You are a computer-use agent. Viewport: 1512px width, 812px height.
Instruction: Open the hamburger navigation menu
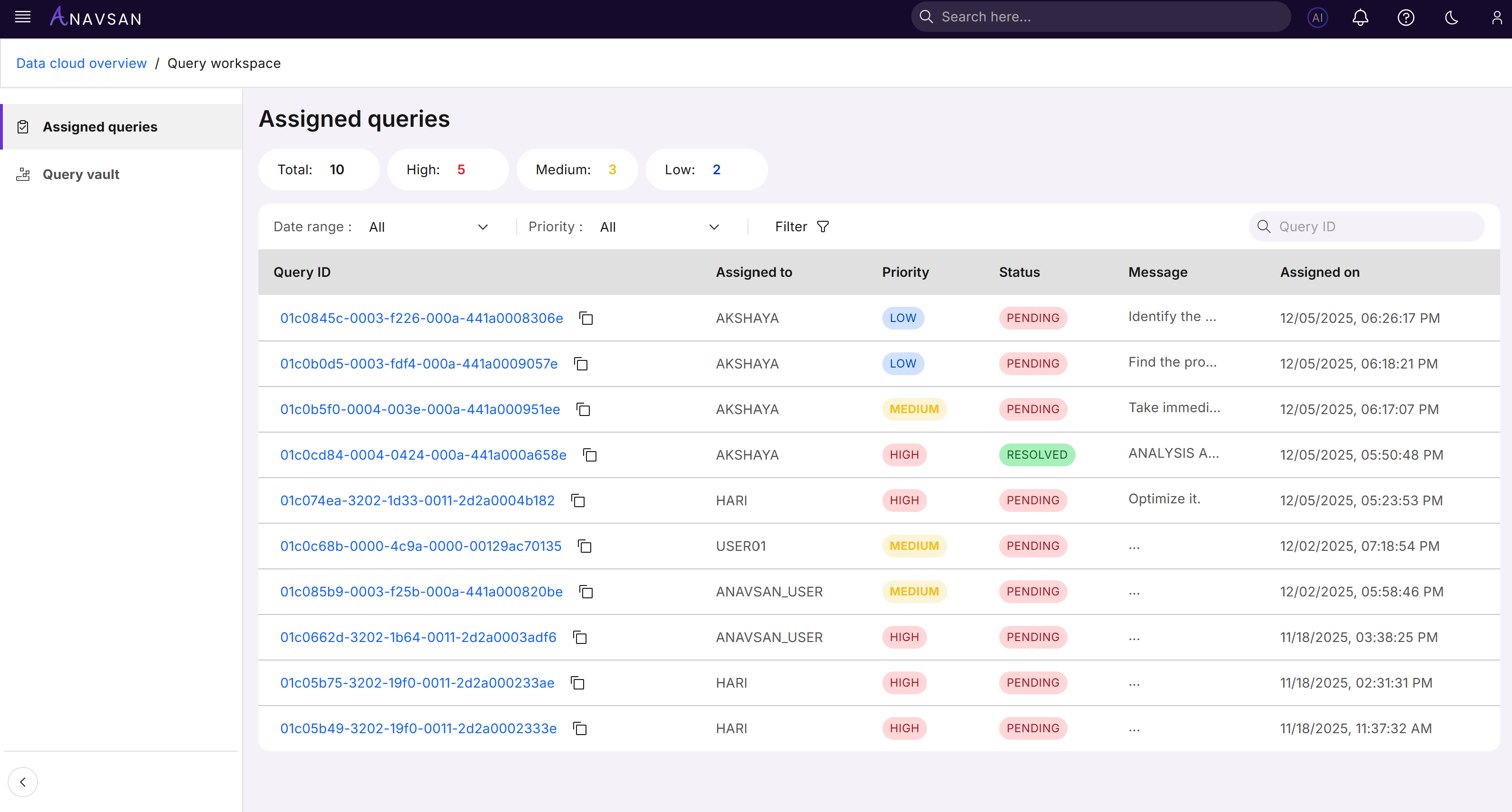coord(22,17)
